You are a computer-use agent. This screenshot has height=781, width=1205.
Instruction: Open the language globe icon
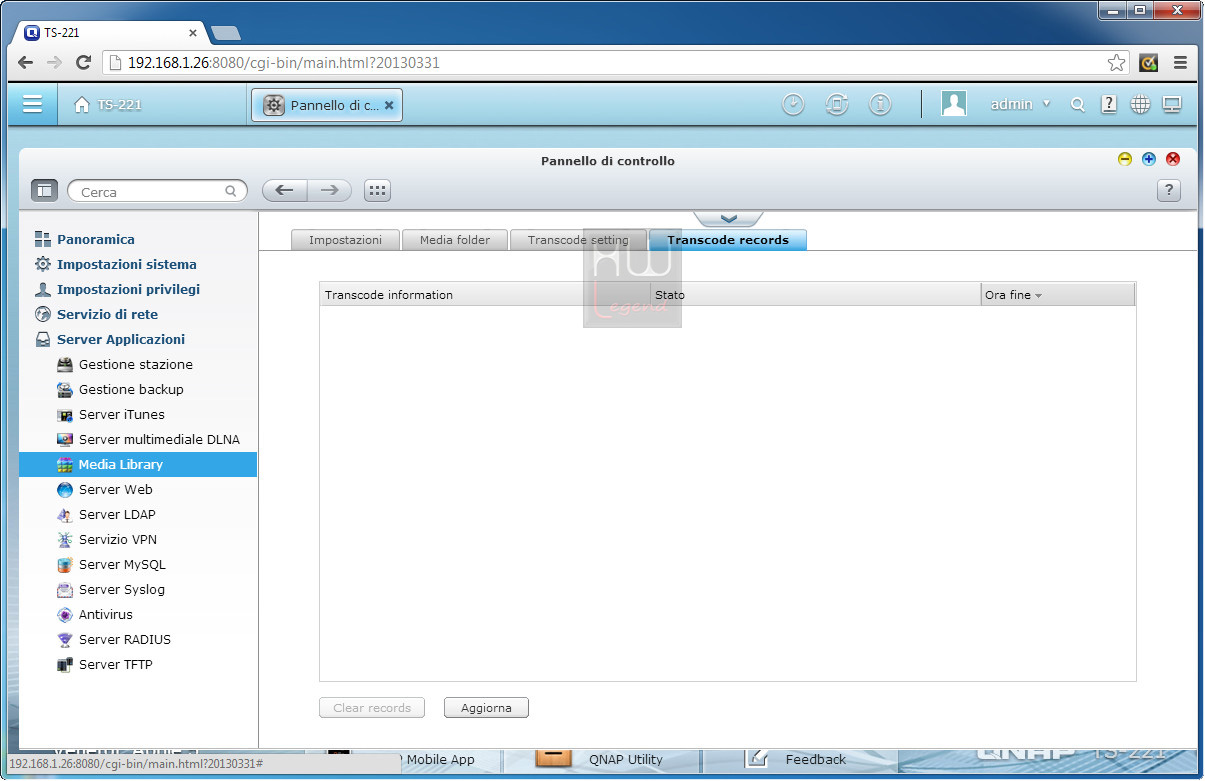coord(1141,104)
